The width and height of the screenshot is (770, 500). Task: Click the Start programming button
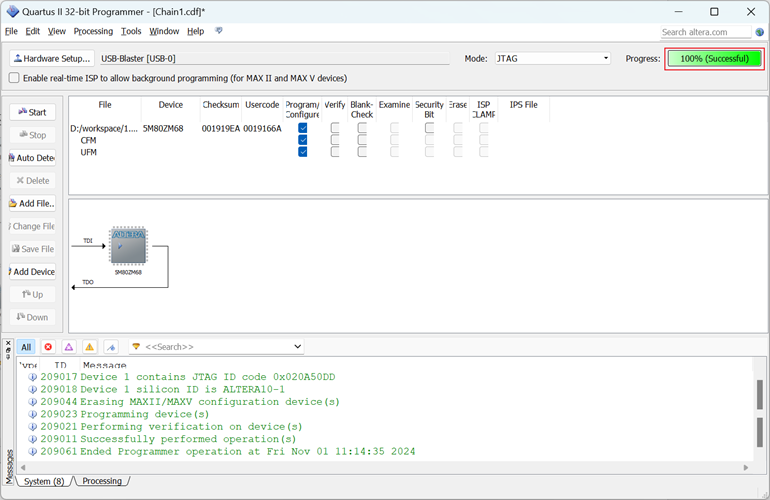tap(32, 112)
